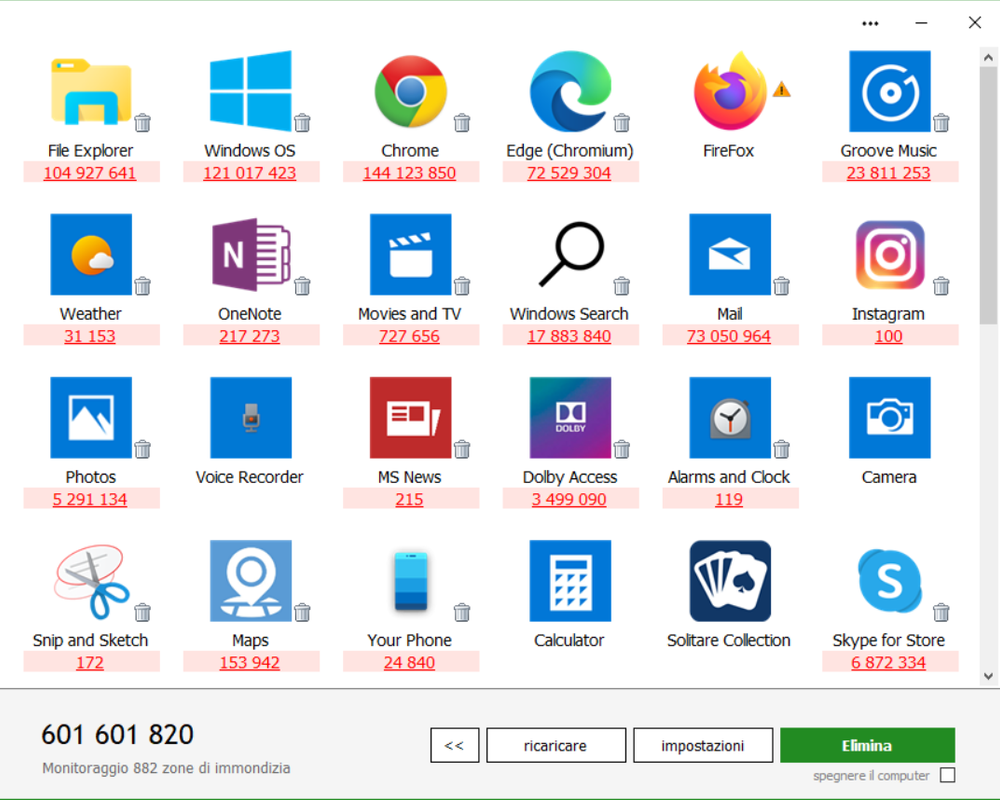Select the MS News icon
1000x800 pixels.
point(411,418)
